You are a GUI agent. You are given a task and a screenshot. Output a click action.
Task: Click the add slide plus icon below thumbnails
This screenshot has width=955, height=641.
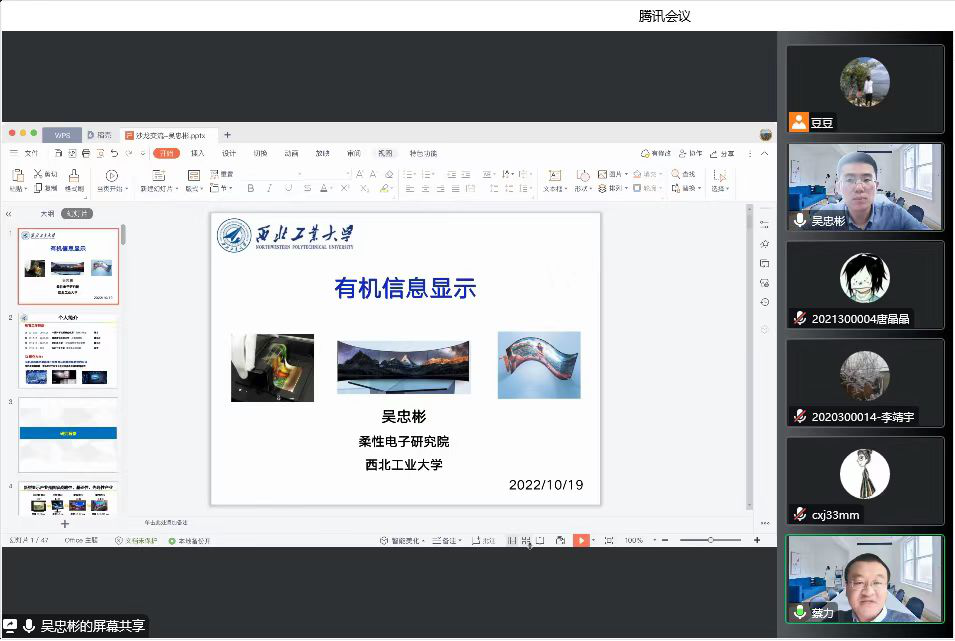tap(65, 523)
